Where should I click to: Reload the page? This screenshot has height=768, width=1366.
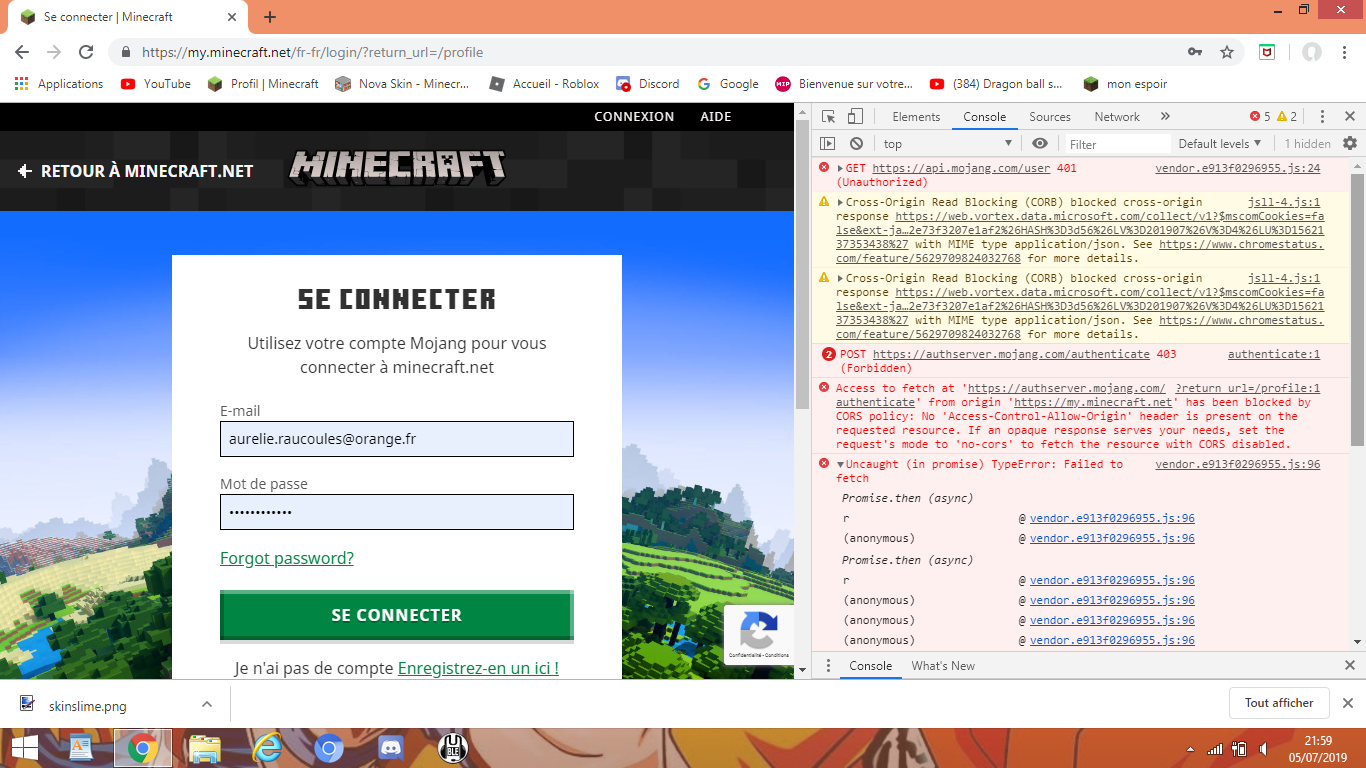86,52
